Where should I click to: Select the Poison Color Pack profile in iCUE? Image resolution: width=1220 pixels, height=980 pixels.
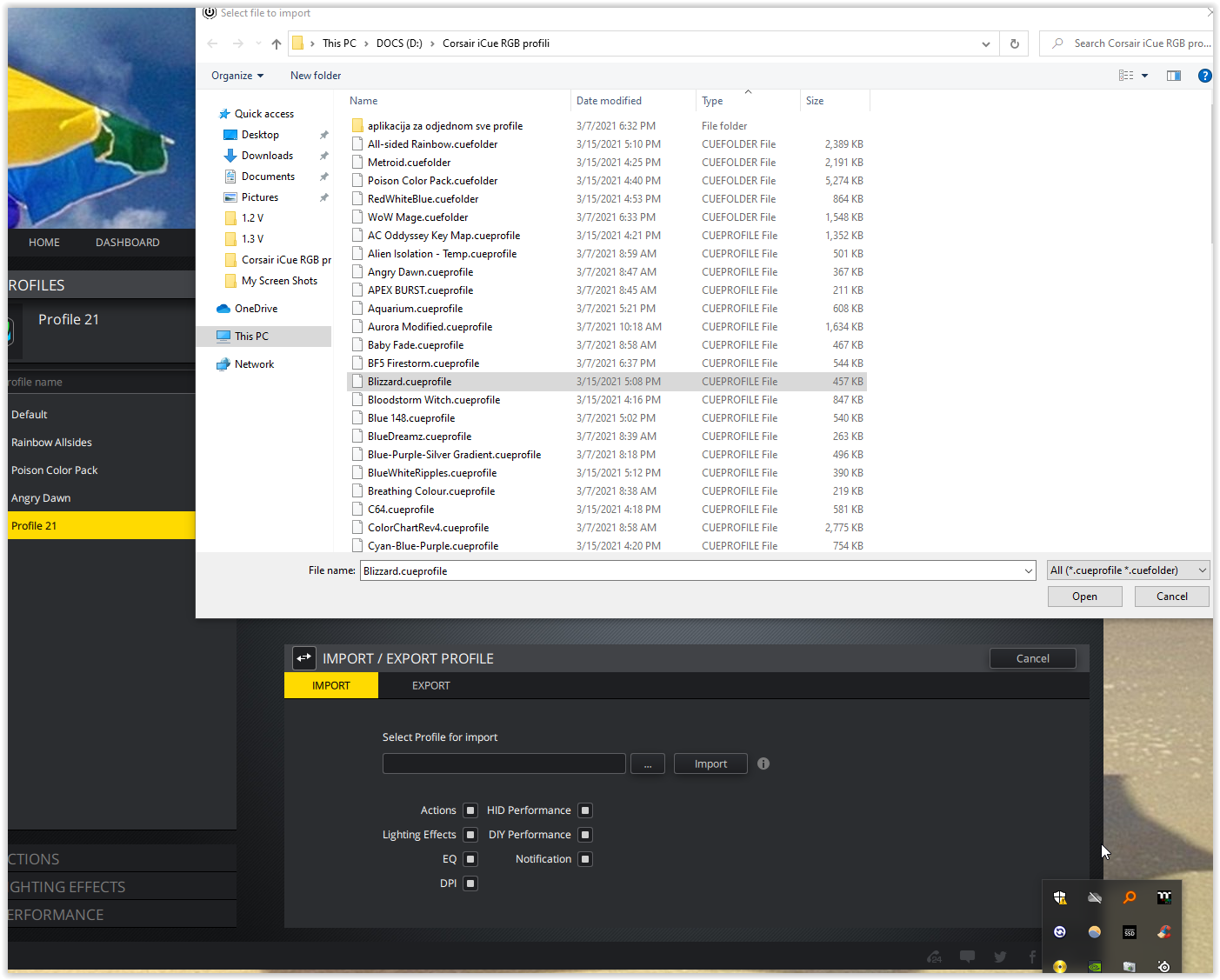tap(101, 470)
